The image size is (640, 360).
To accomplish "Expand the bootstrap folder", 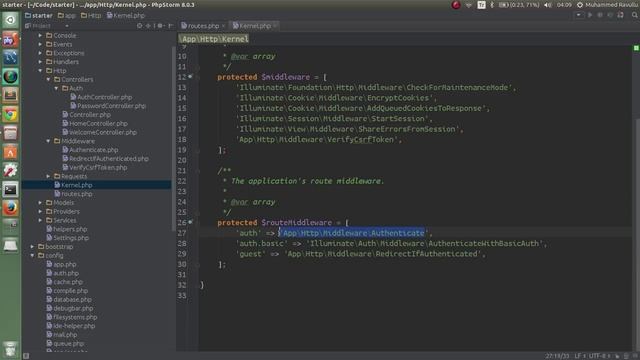I will click(x=32, y=247).
